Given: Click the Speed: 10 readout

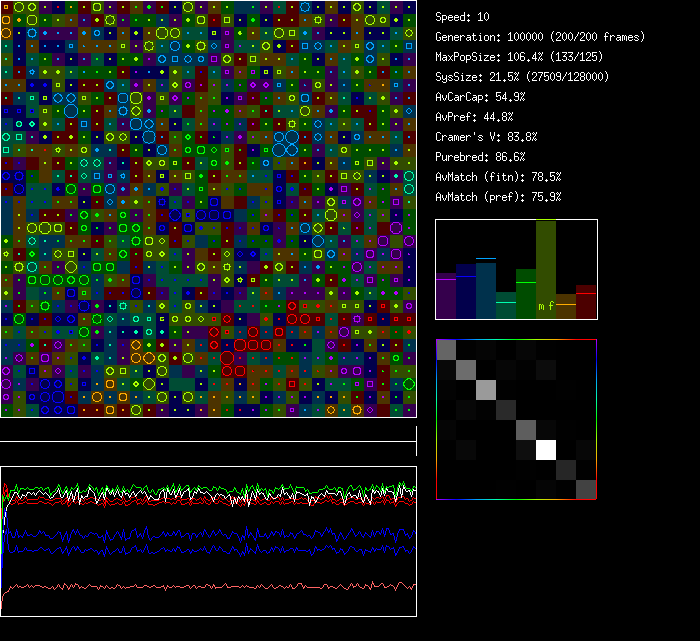Looking at the screenshot, I should [462, 17].
